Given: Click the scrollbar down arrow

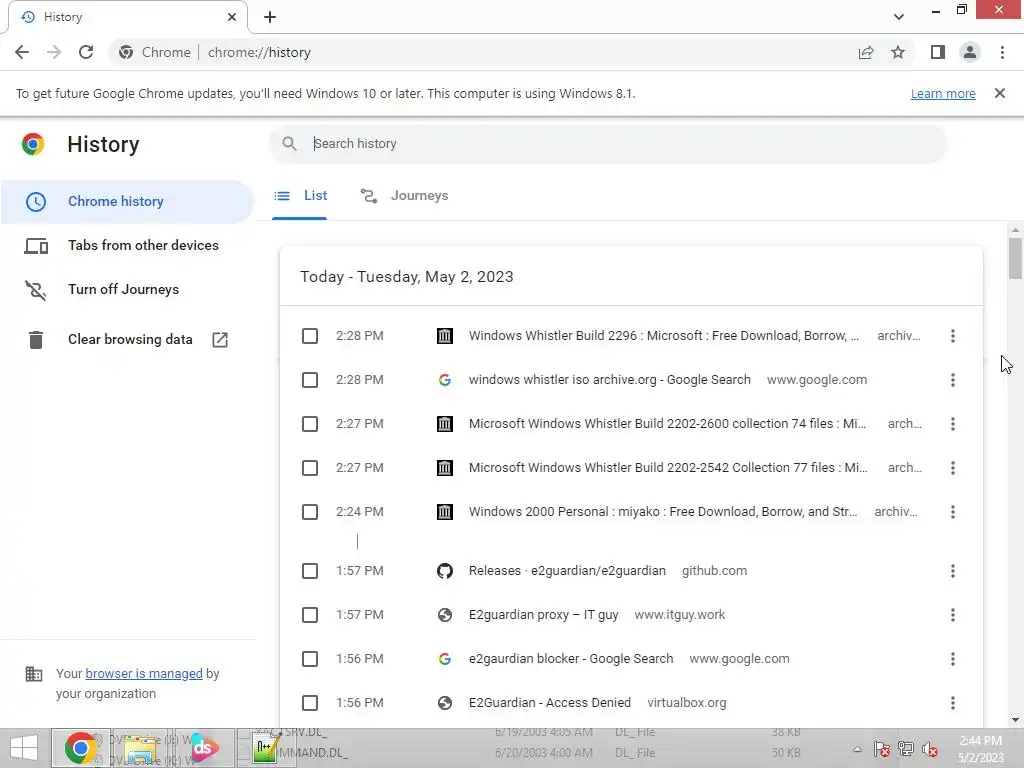Looking at the screenshot, I should point(1015,720).
